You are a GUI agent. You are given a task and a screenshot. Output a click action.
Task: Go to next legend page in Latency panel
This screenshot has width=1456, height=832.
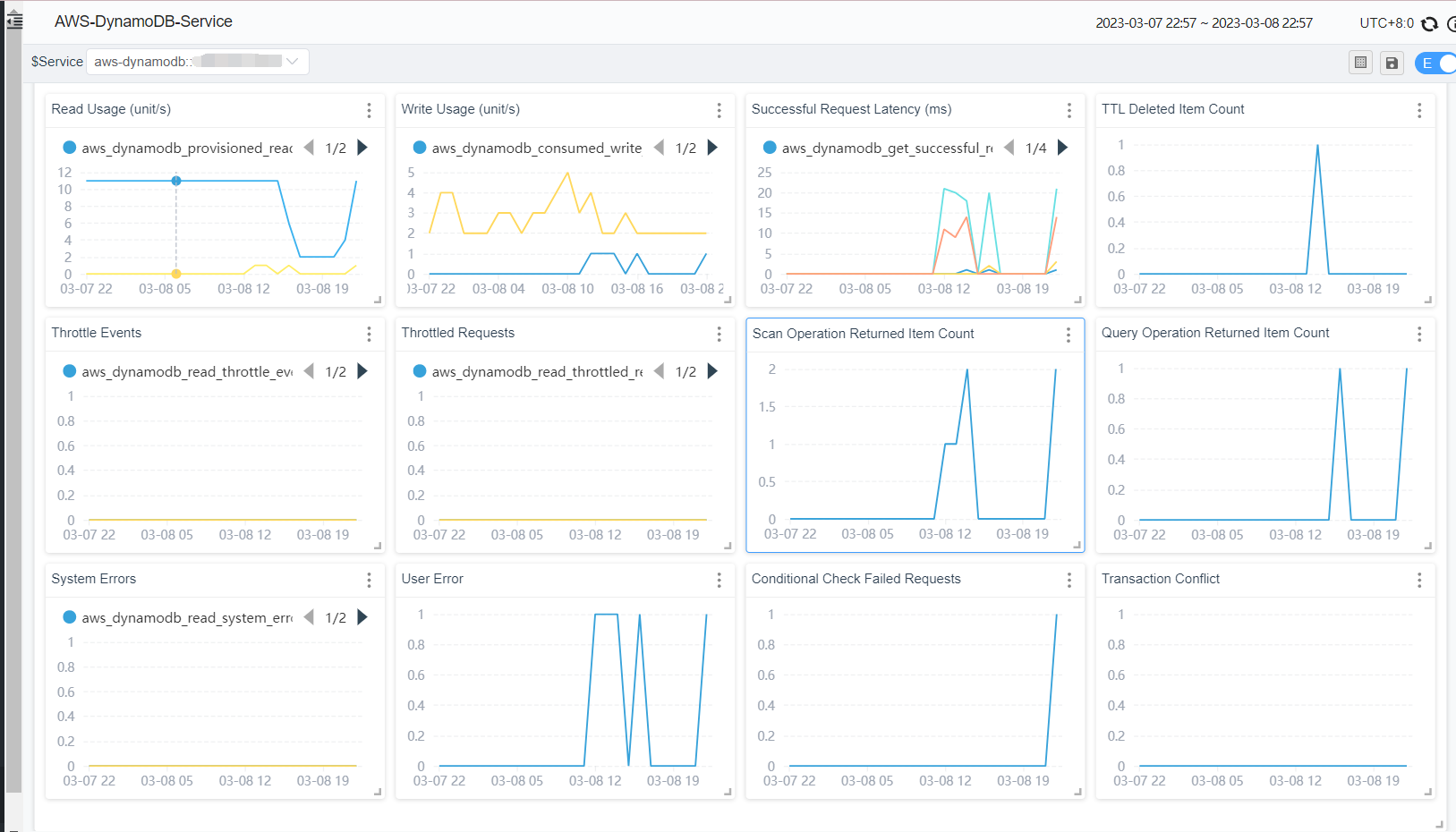coord(1063,148)
